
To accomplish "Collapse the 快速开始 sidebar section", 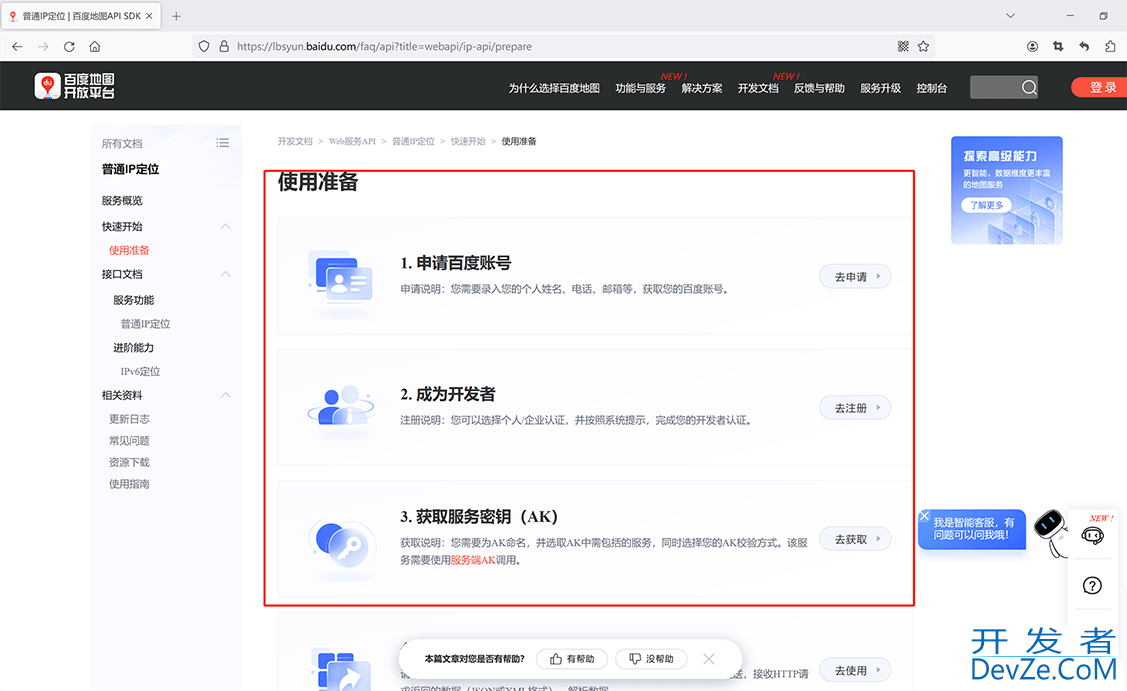I will coord(225,226).
